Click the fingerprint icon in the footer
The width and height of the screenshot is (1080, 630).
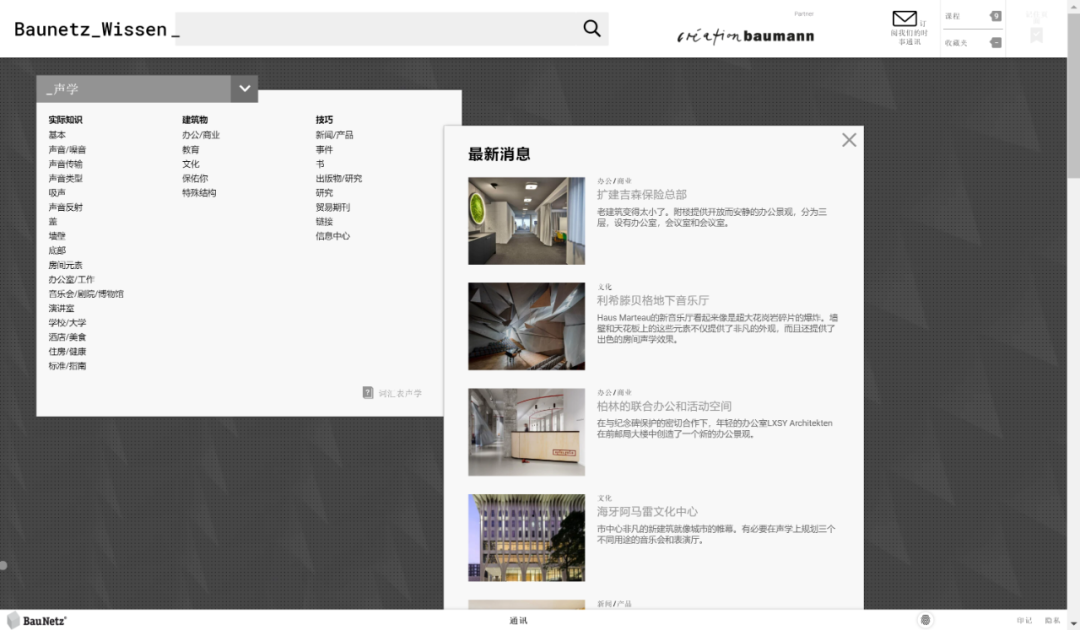tap(925, 620)
